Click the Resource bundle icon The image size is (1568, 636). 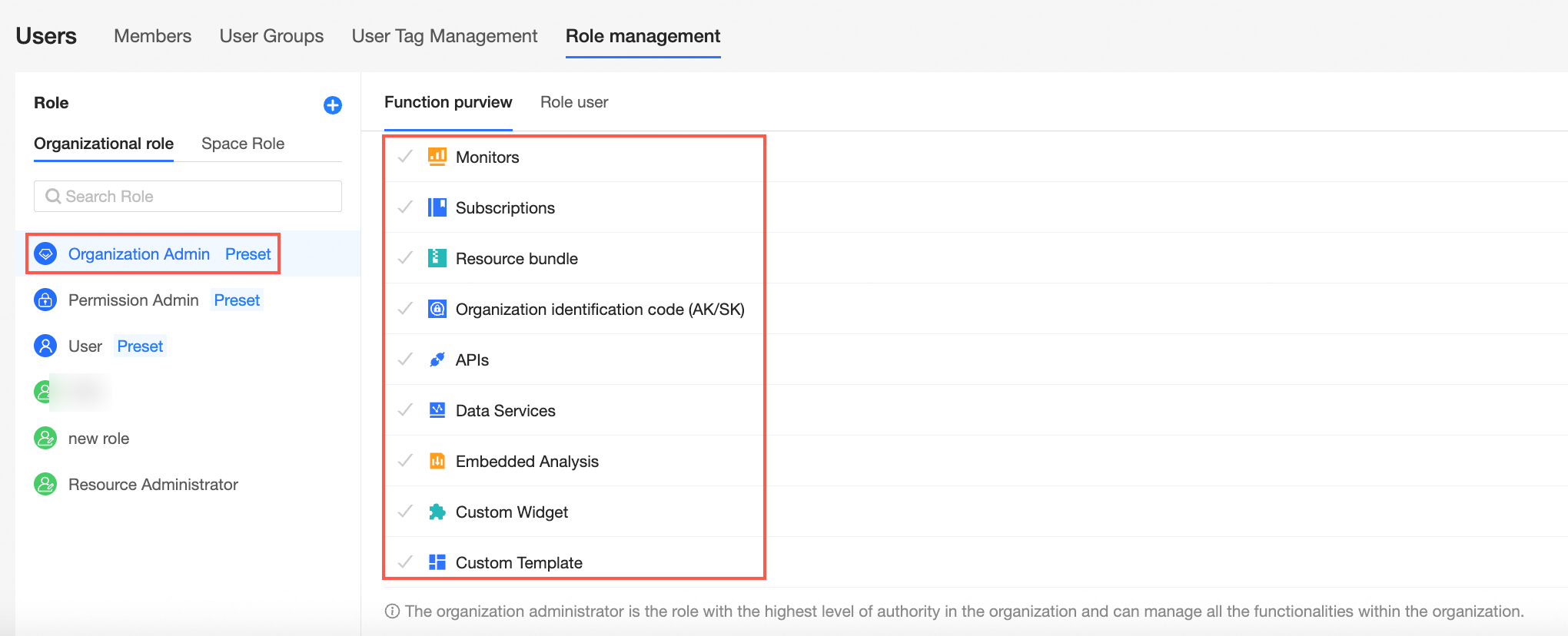click(x=437, y=258)
